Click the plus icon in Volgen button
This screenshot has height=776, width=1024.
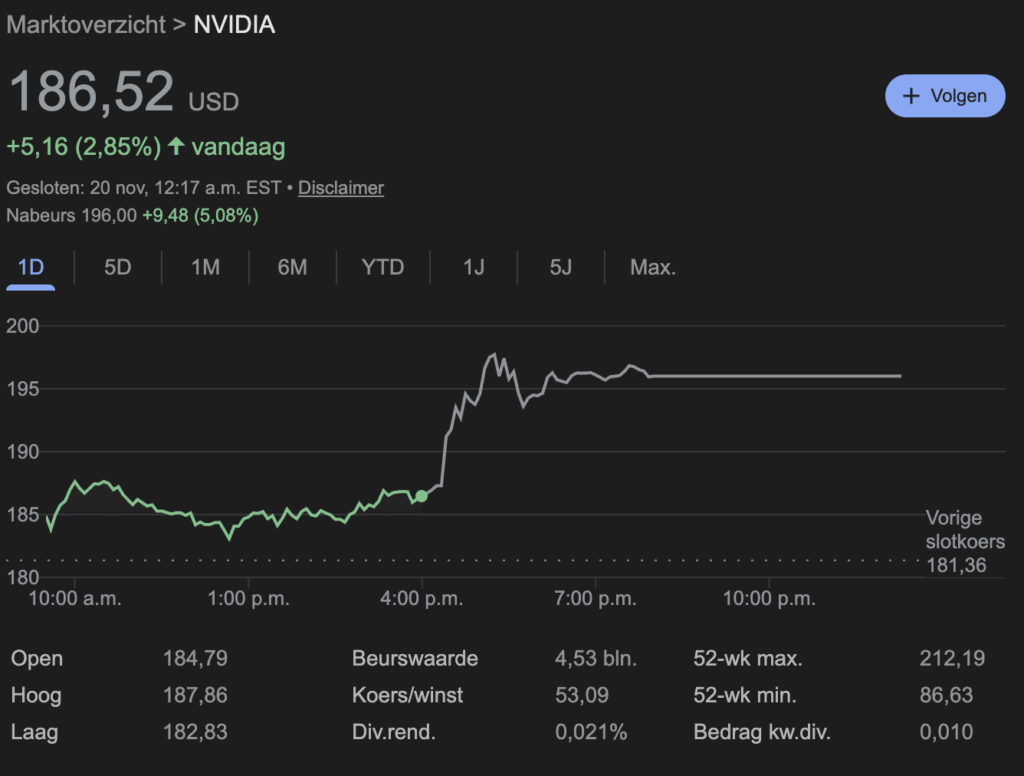tap(911, 96)
